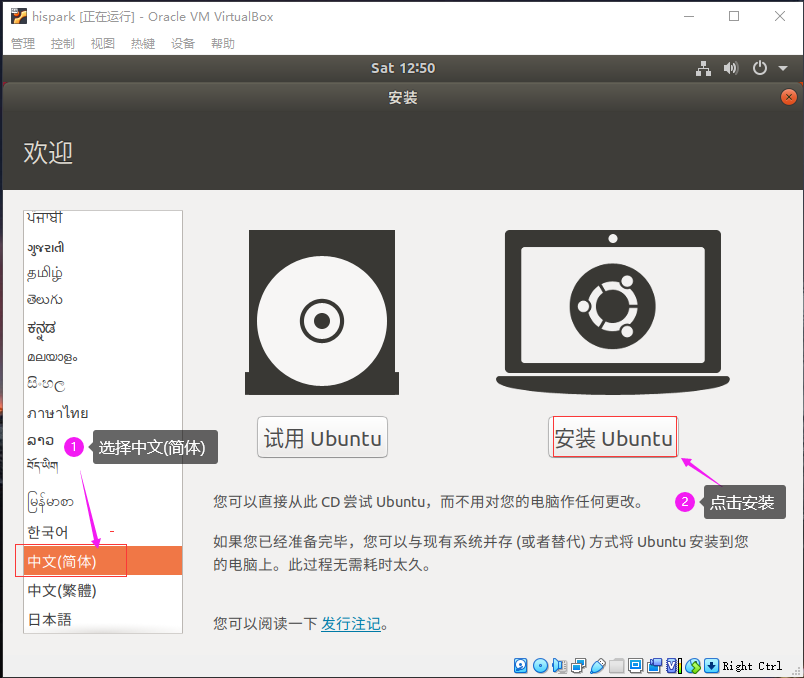Image resolution: width=804 pixels, height=678 pixels.
Task: Click the volume icon in Ubuntu top panel
Action: (x=731, y=68)
